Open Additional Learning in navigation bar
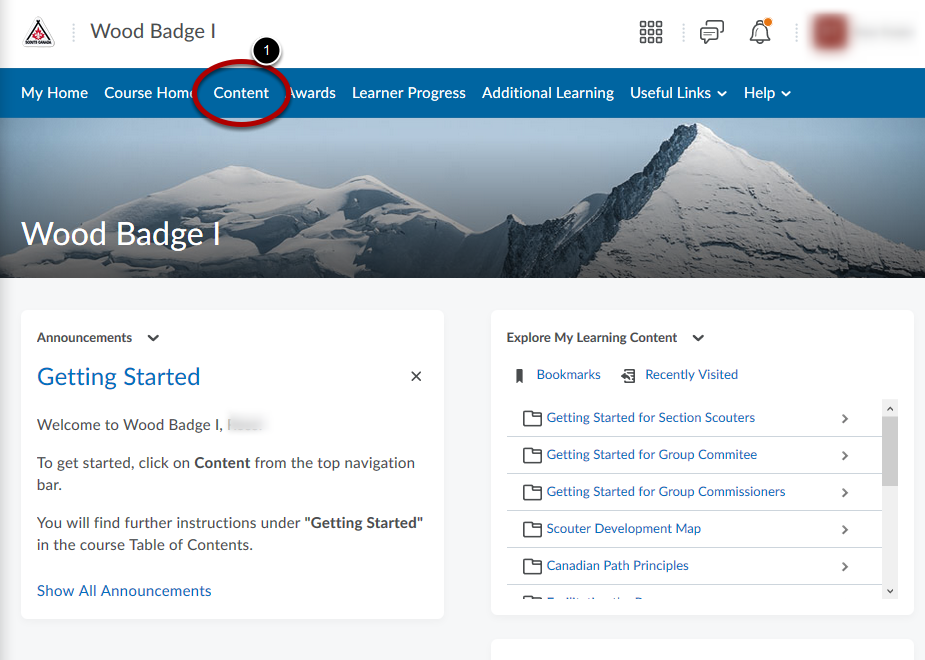The height and width of the screenshot is (660, 925). click(x=548, y=93)
